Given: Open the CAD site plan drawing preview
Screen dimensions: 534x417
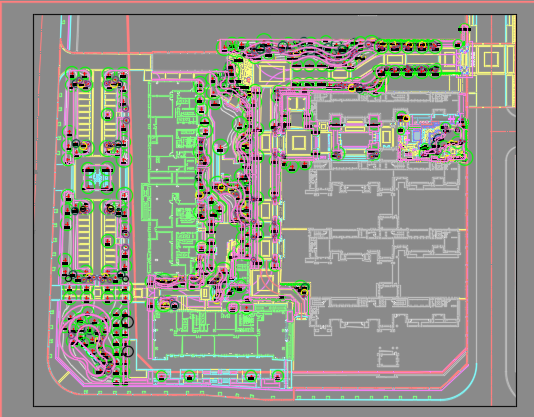Looking at the screenshot, I should tap(275, 210).
